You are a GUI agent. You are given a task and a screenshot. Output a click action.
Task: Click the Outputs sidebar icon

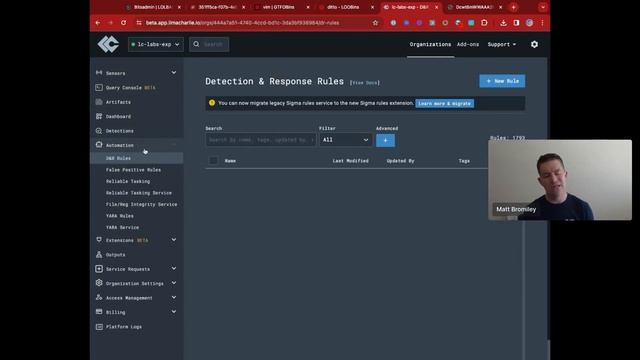99,254
